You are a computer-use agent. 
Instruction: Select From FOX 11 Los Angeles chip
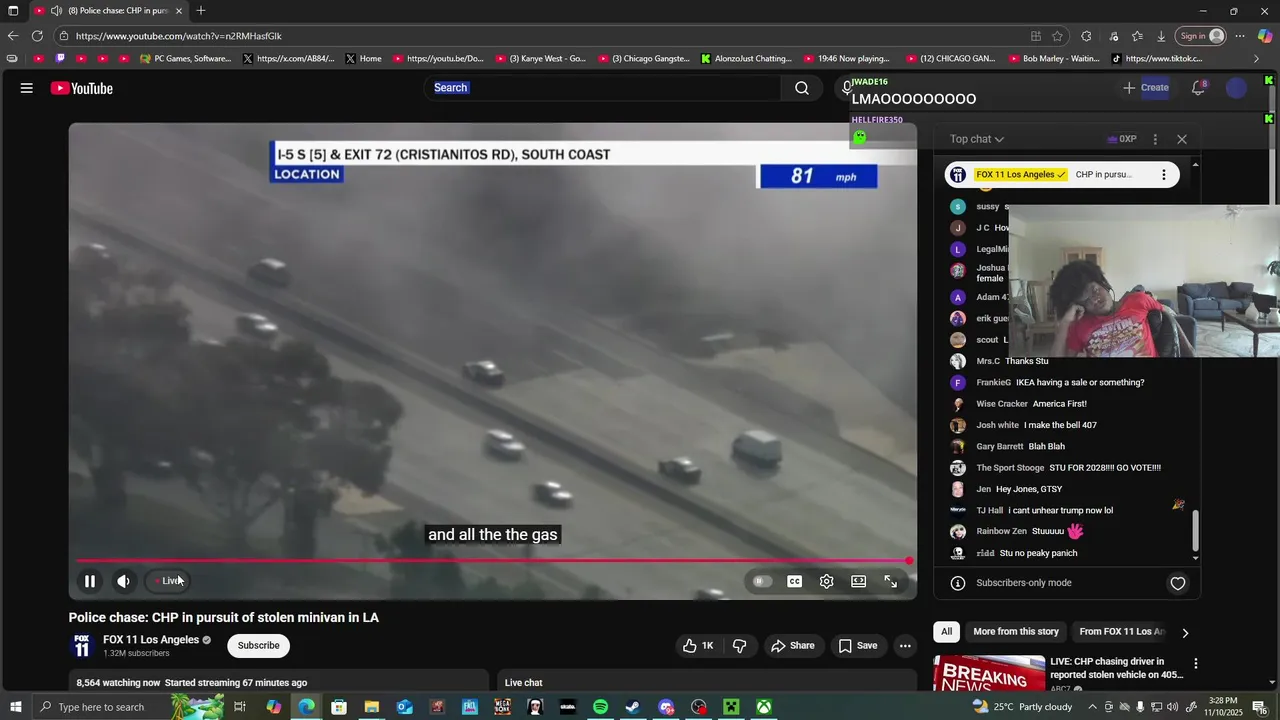[1122, 632]
